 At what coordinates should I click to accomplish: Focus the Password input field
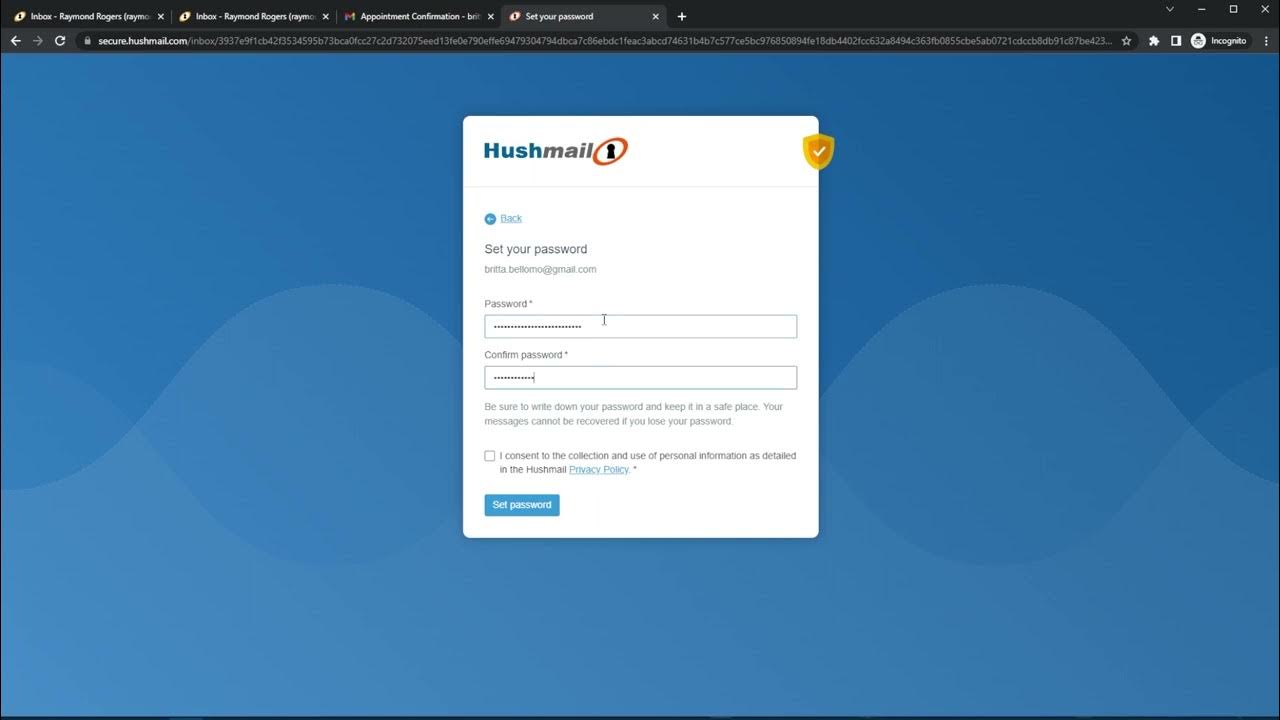tap(641, 326)
